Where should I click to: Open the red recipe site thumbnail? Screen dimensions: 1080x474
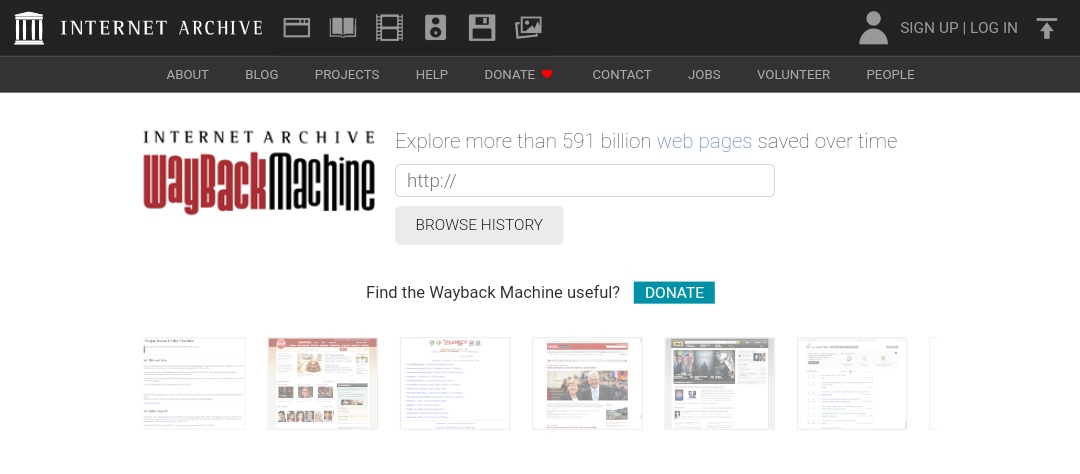pos(322,384)
